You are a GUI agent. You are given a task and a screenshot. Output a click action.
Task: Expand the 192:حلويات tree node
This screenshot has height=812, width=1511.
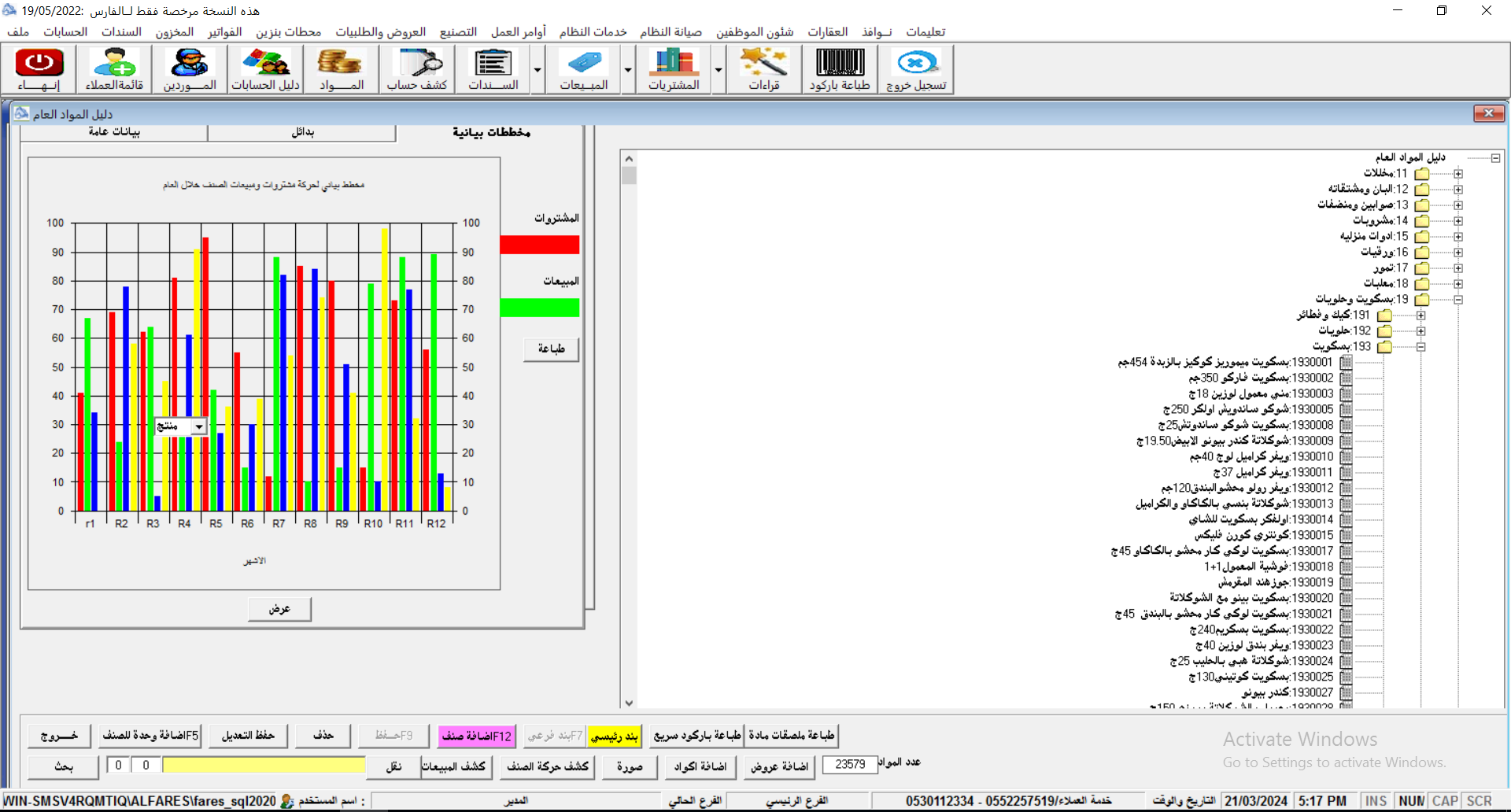1421,331
